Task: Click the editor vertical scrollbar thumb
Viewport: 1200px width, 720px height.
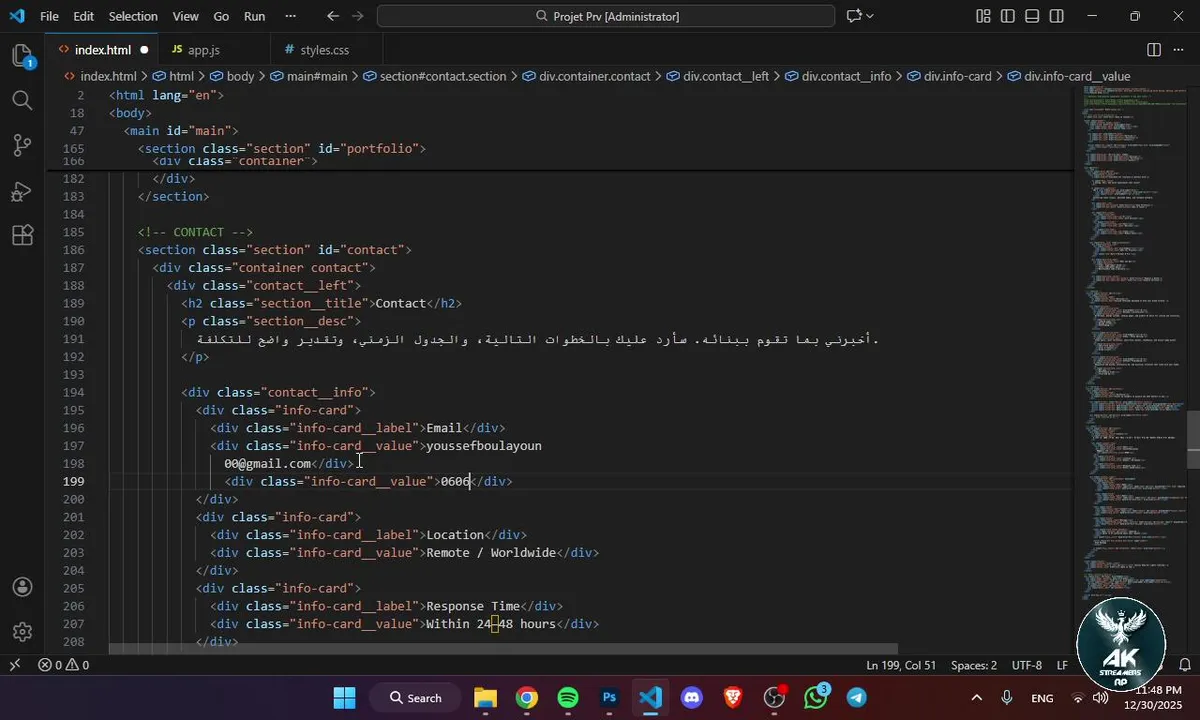Action: click(1192, 438)
